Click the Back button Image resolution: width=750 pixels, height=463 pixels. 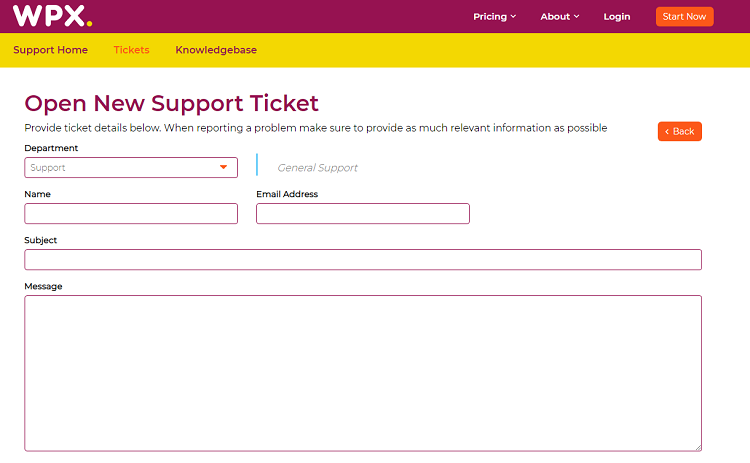click(x=680, y=132)
